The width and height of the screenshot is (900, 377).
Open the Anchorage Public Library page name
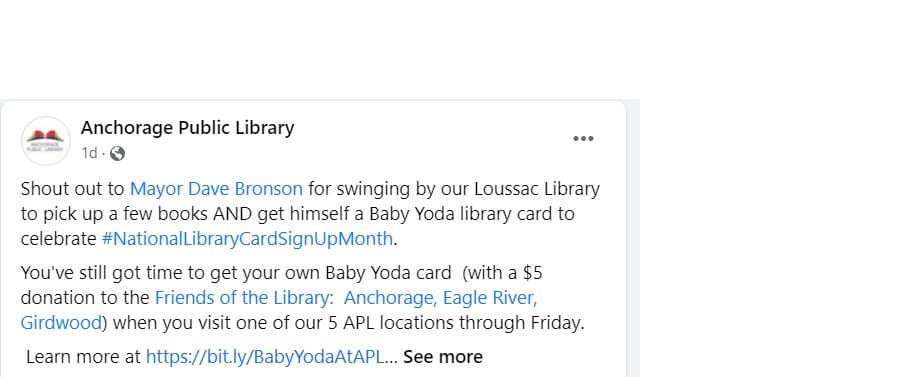point(187,127)
